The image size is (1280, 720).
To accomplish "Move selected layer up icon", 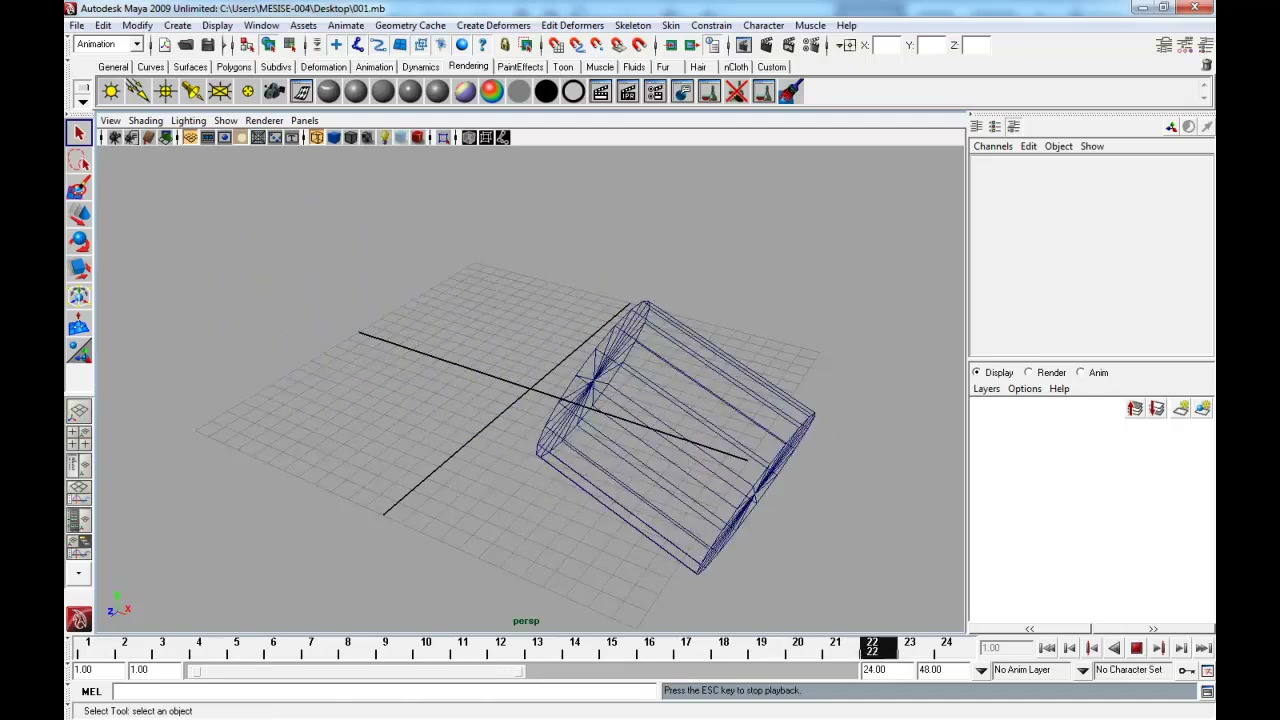I will (1135, 408).
